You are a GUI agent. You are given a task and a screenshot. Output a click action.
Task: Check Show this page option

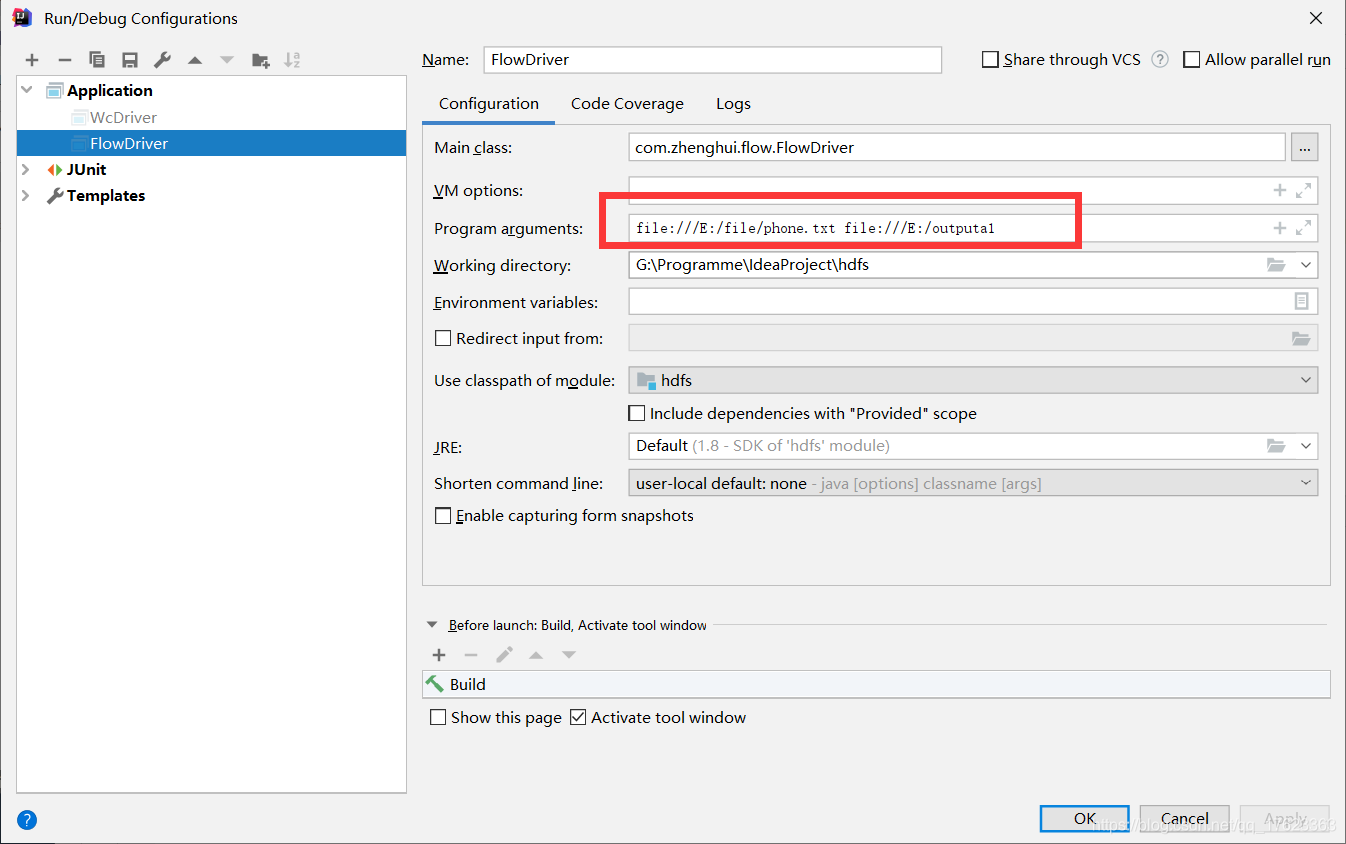tap(438, 717)
